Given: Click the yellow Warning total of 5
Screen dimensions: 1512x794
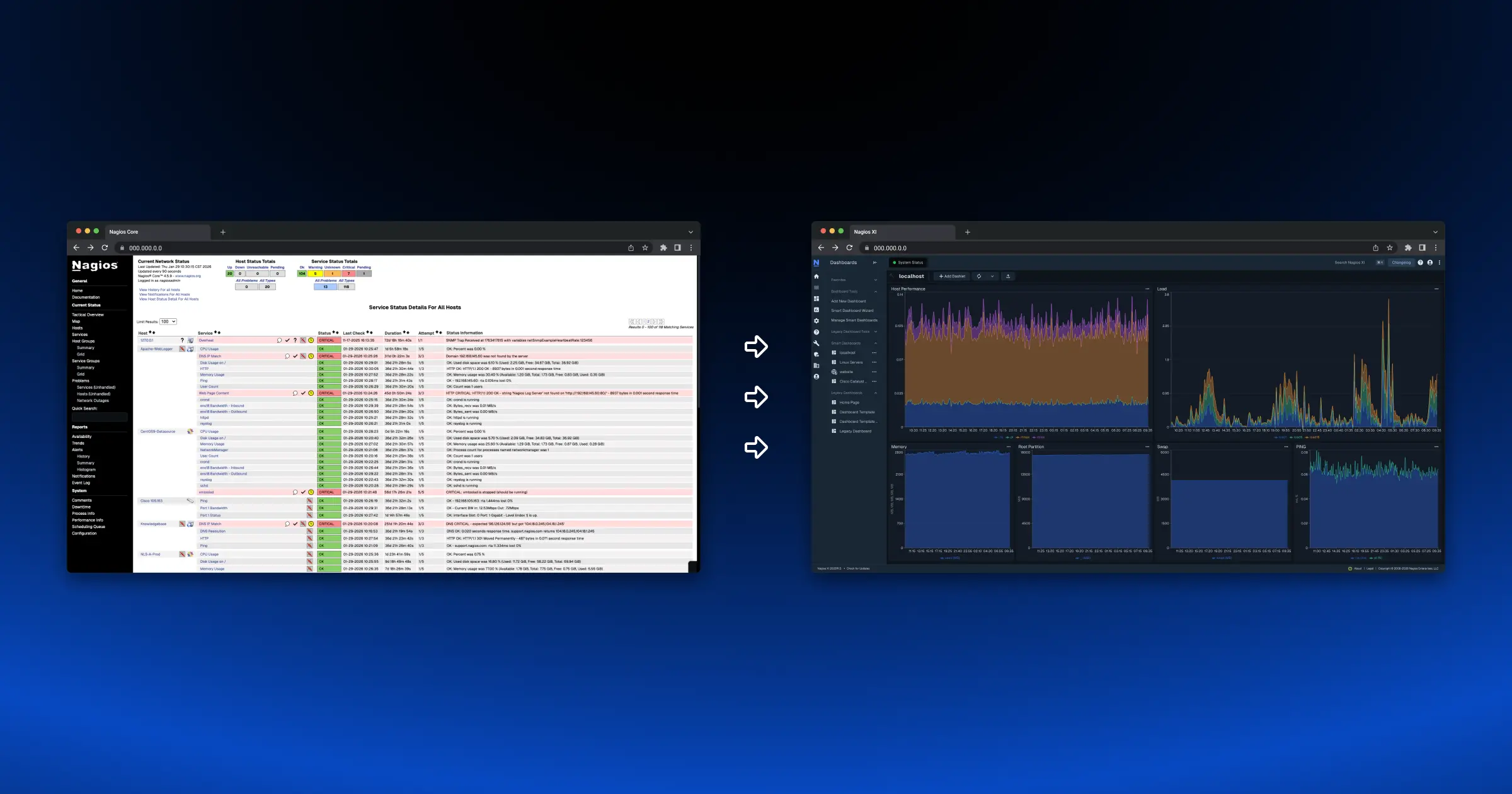Looking at the screenshot, I should 316,273.
